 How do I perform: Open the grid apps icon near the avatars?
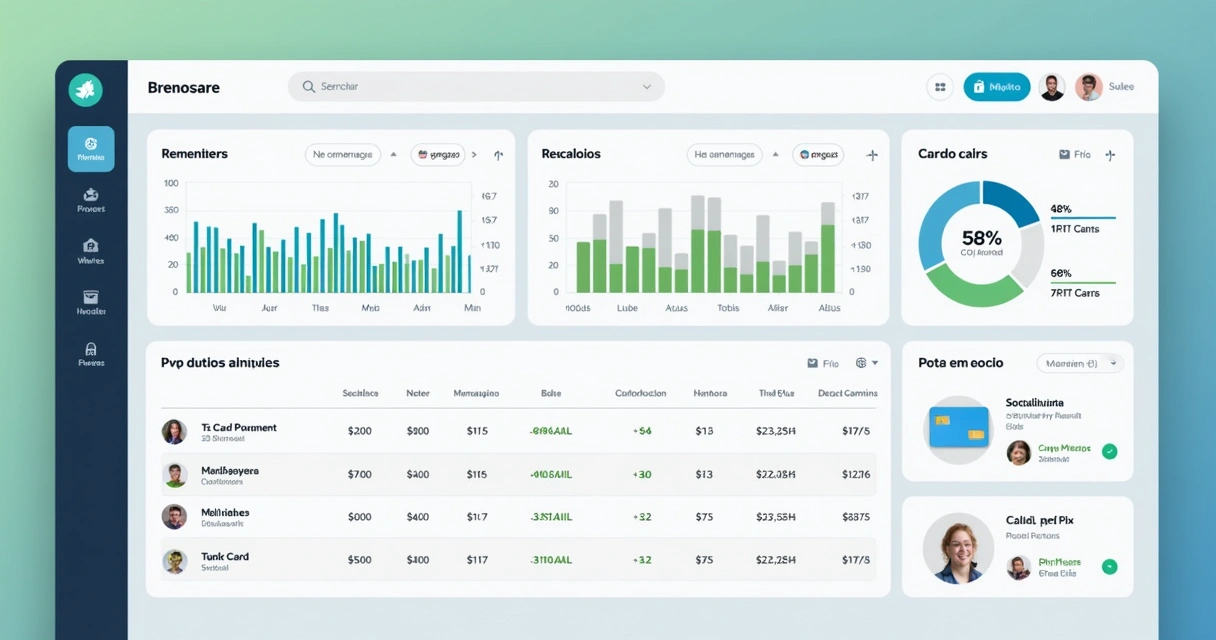[939, 87]
